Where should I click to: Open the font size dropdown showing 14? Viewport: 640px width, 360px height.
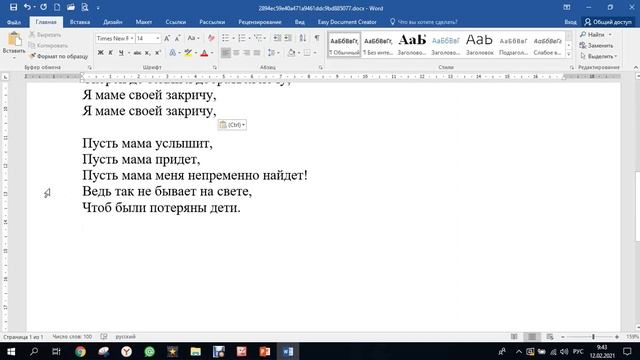pyautogui.click(x=158, y=38)
